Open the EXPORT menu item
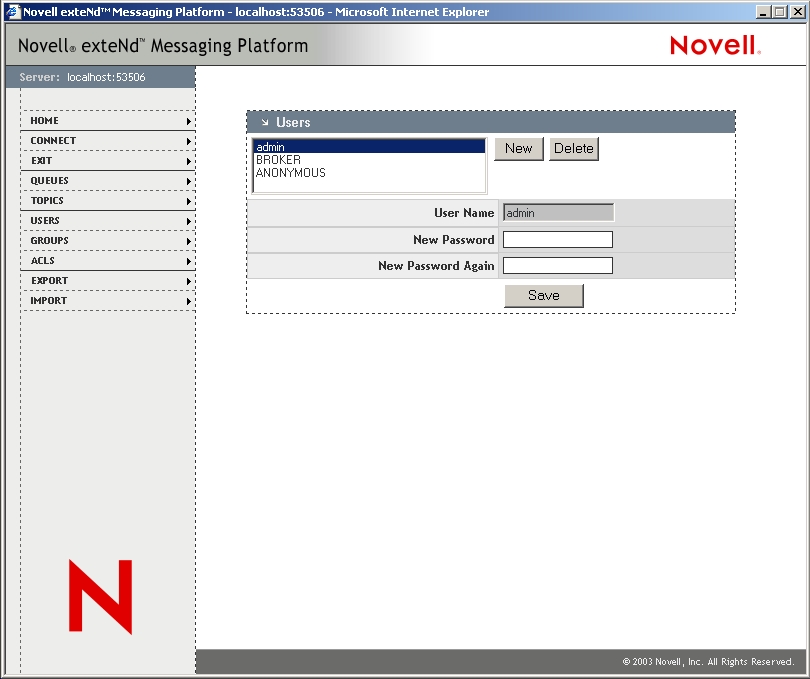810x679 pixels. [107, 281]
